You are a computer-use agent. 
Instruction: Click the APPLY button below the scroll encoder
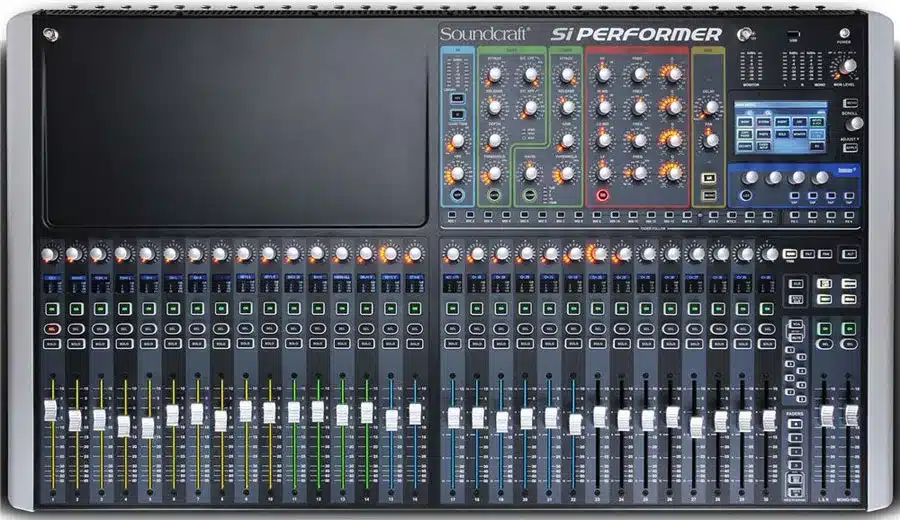click(x=851, y=148)
